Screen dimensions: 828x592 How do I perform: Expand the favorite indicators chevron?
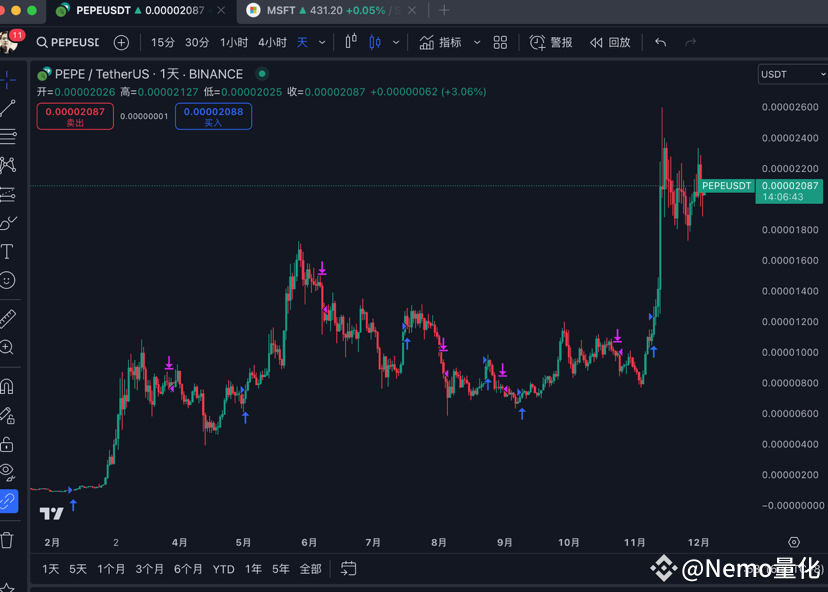[x=477, y=42]
